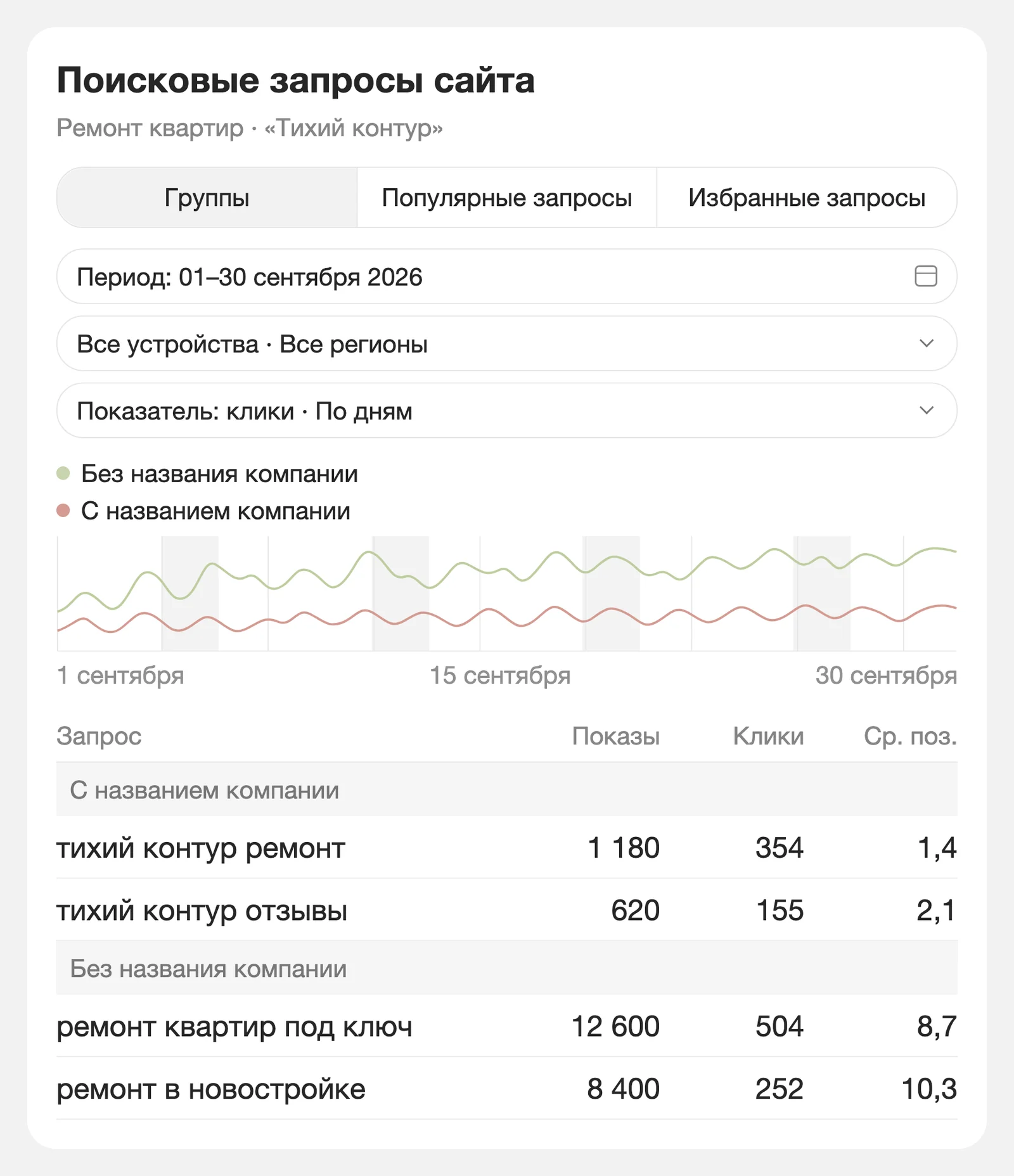The image size is (1014, 1176).
Task: Open the Показатель: клики dropdown
Action: click(x=507, y=411)
